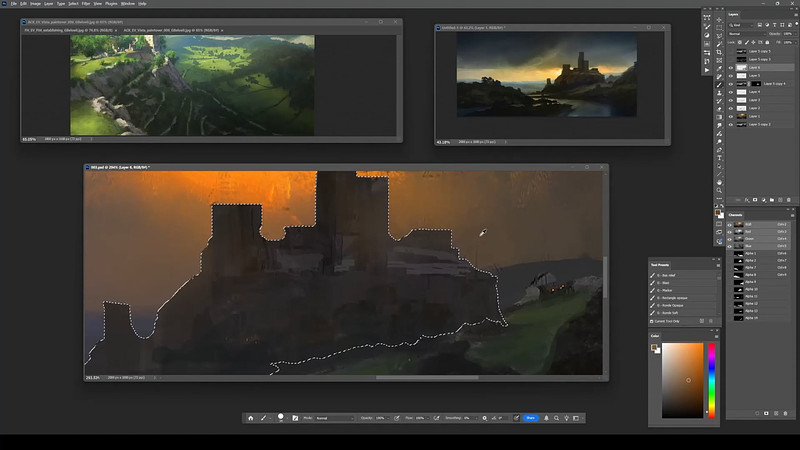Select the Layer 2 row
Image resolution: width=800 pixels, height=450 pixels.
coord(760,108)
